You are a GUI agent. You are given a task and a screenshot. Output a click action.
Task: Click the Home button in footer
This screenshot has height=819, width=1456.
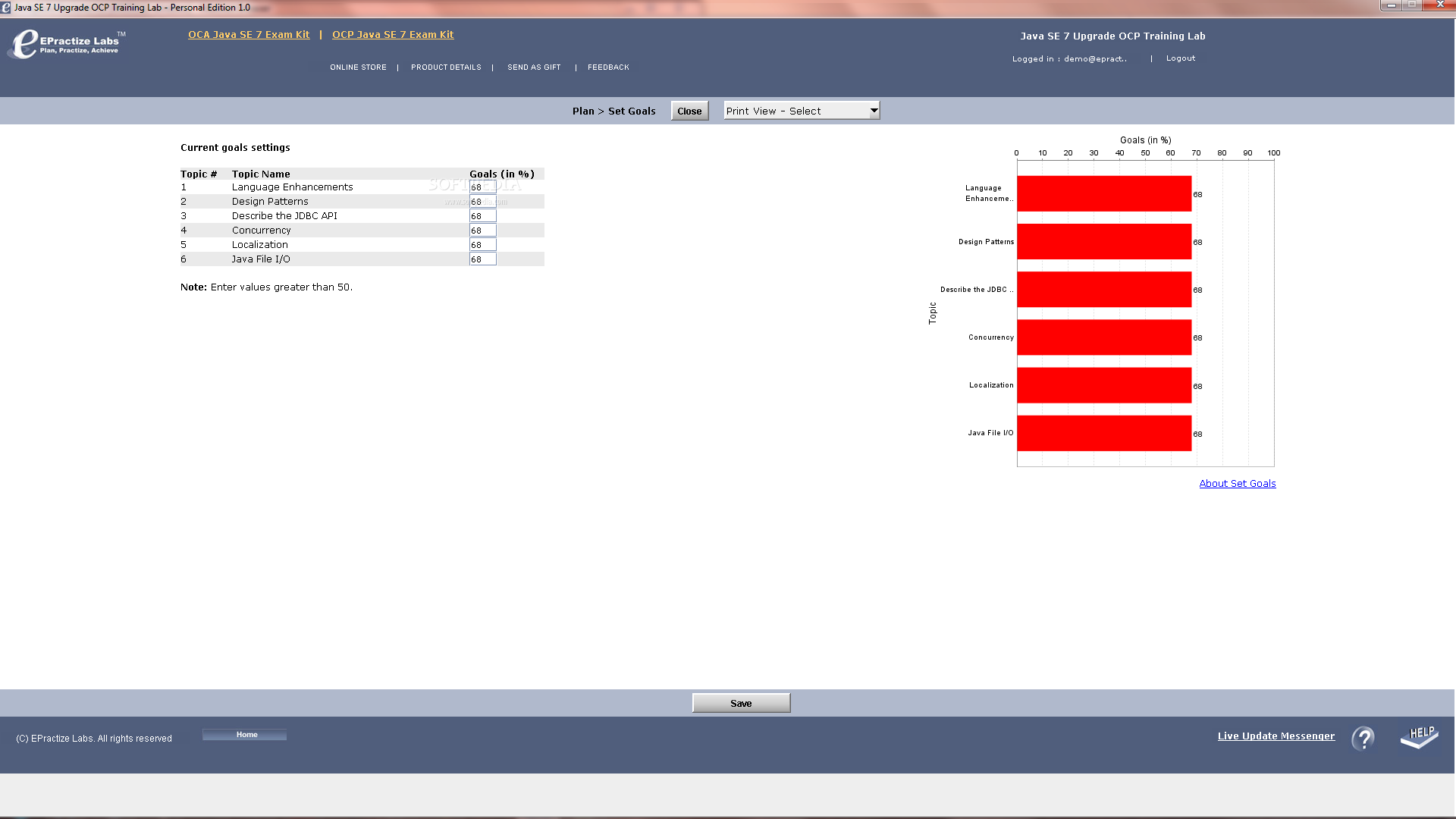[x=244, y=735]
